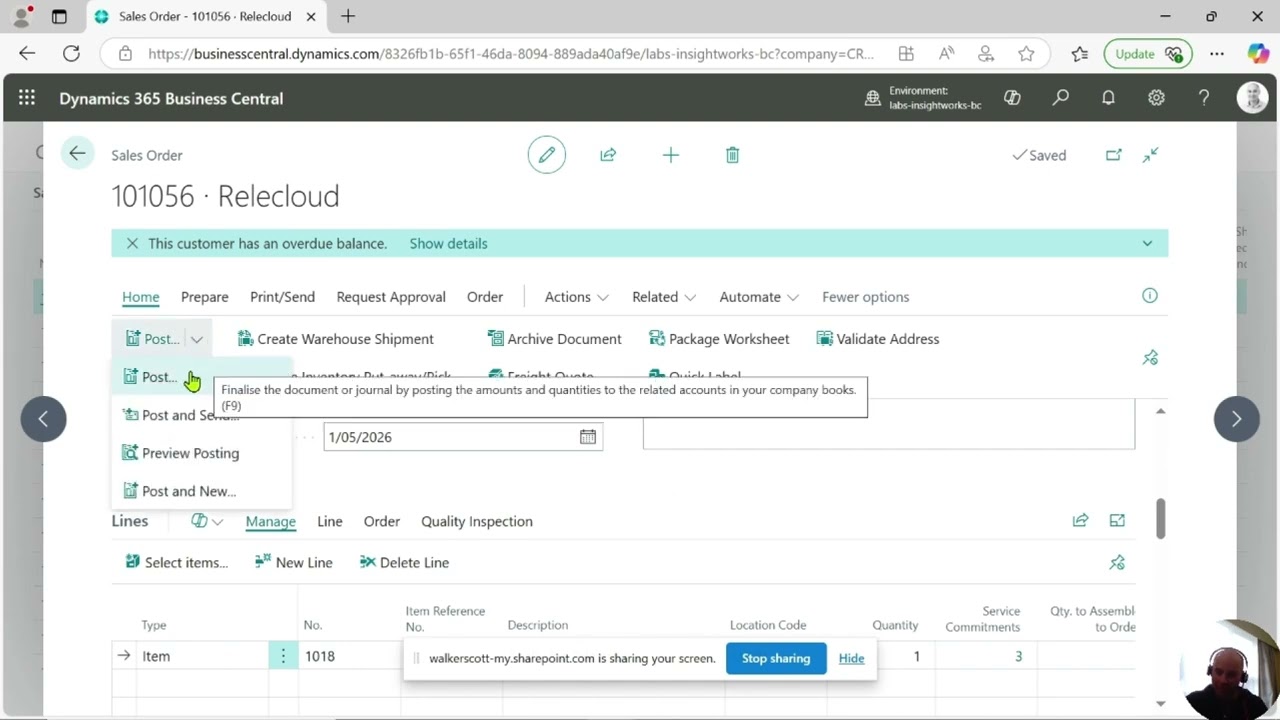Click Select items in Lines
Screen dimensions: 1280x720
(176, 562)
